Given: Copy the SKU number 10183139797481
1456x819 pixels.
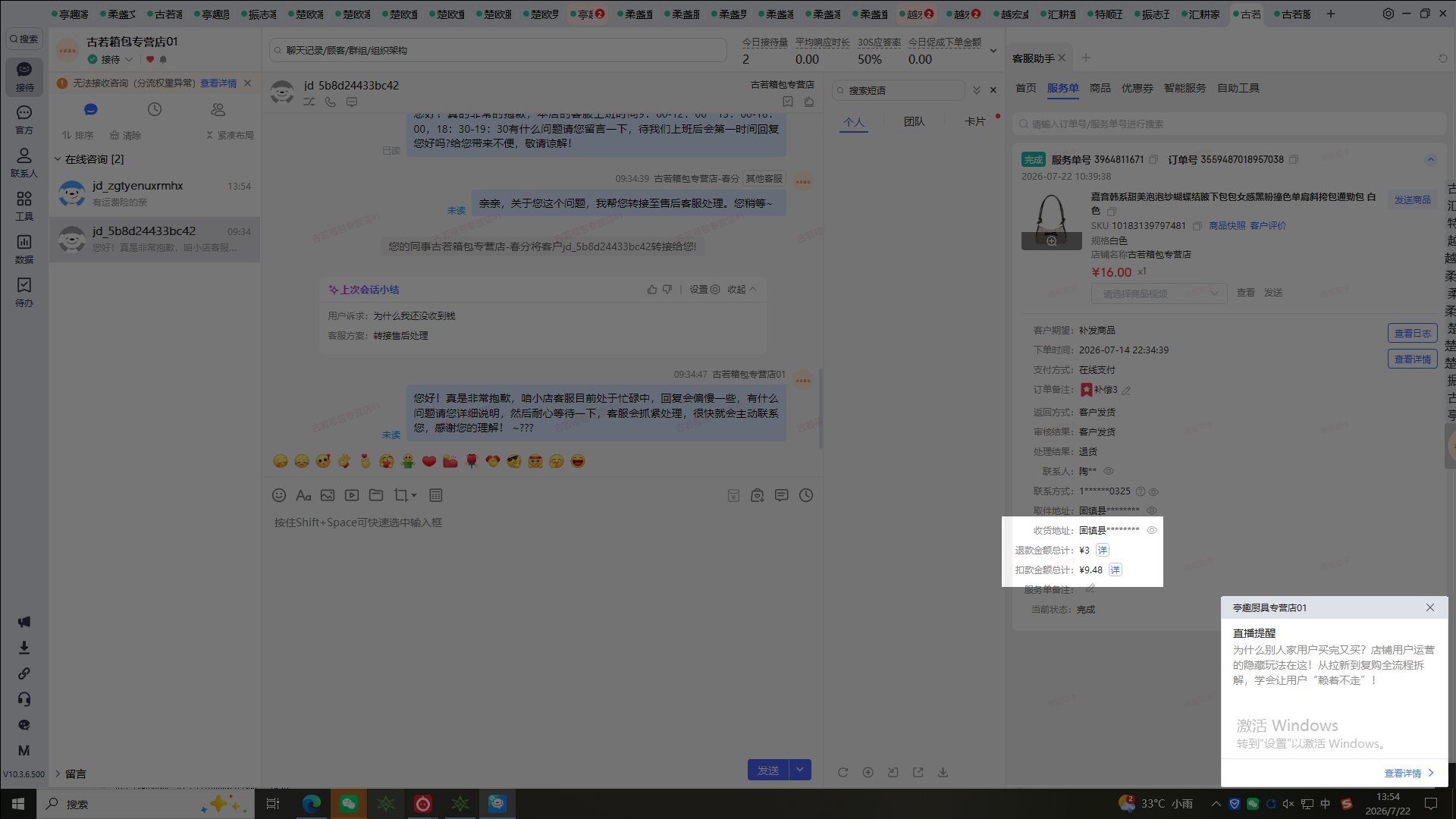Looking at the screenshot, I should click(x=1197, y=226).
